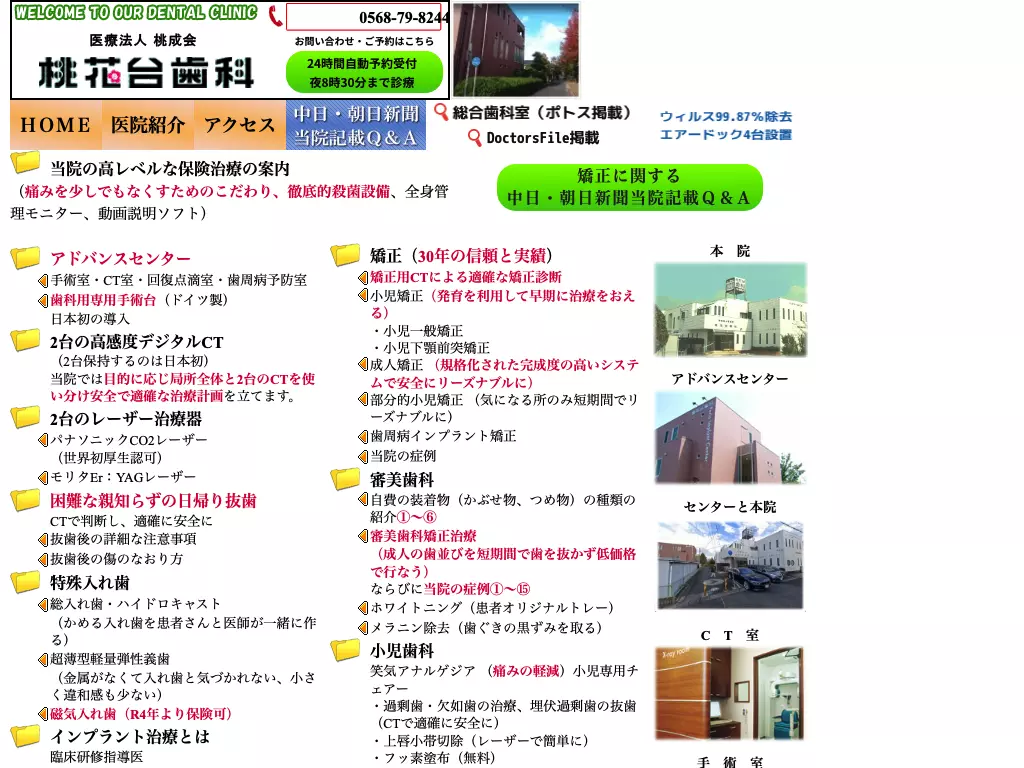Click folder icon beside 特殊入れ歯

(x=25, y=581)
